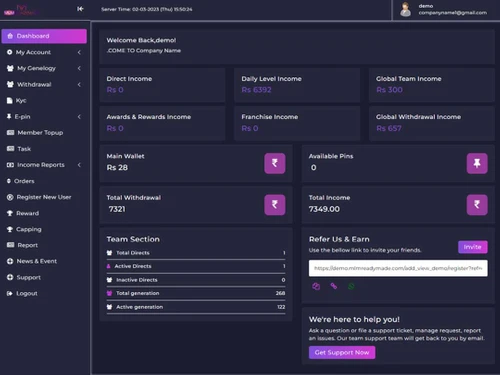Viewport: 500px width, 375px height.
Task: Click the Franchise Income card
Action: click(x=297, y=123)
